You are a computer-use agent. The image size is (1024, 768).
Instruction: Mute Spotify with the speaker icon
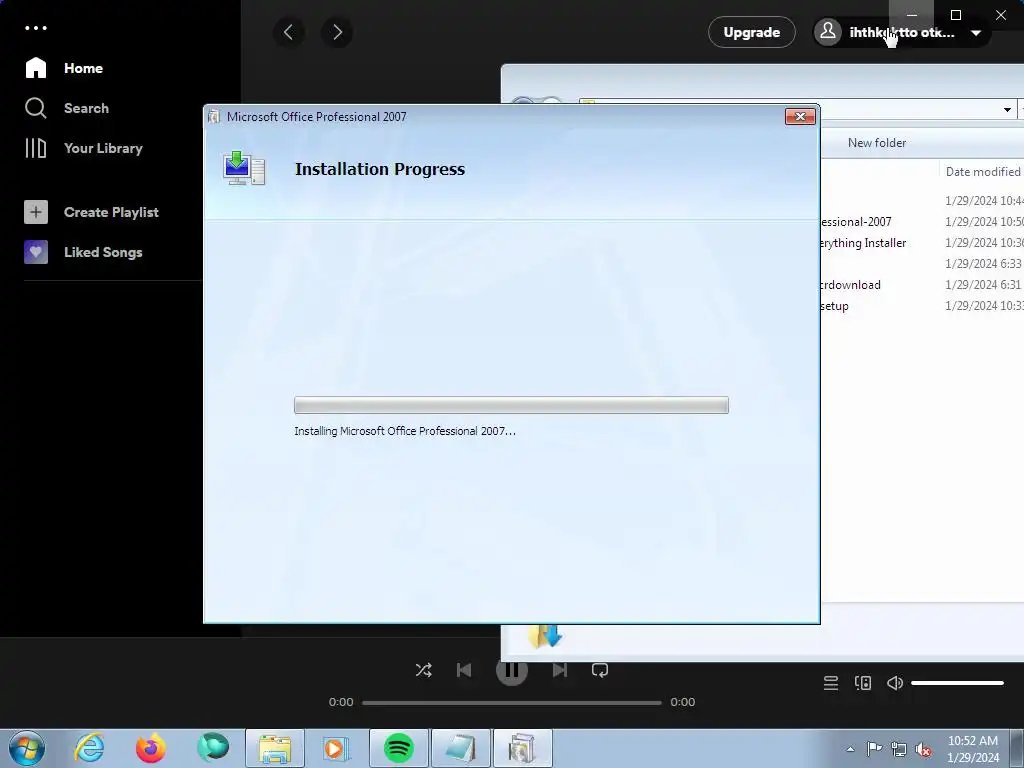(895, 683)
